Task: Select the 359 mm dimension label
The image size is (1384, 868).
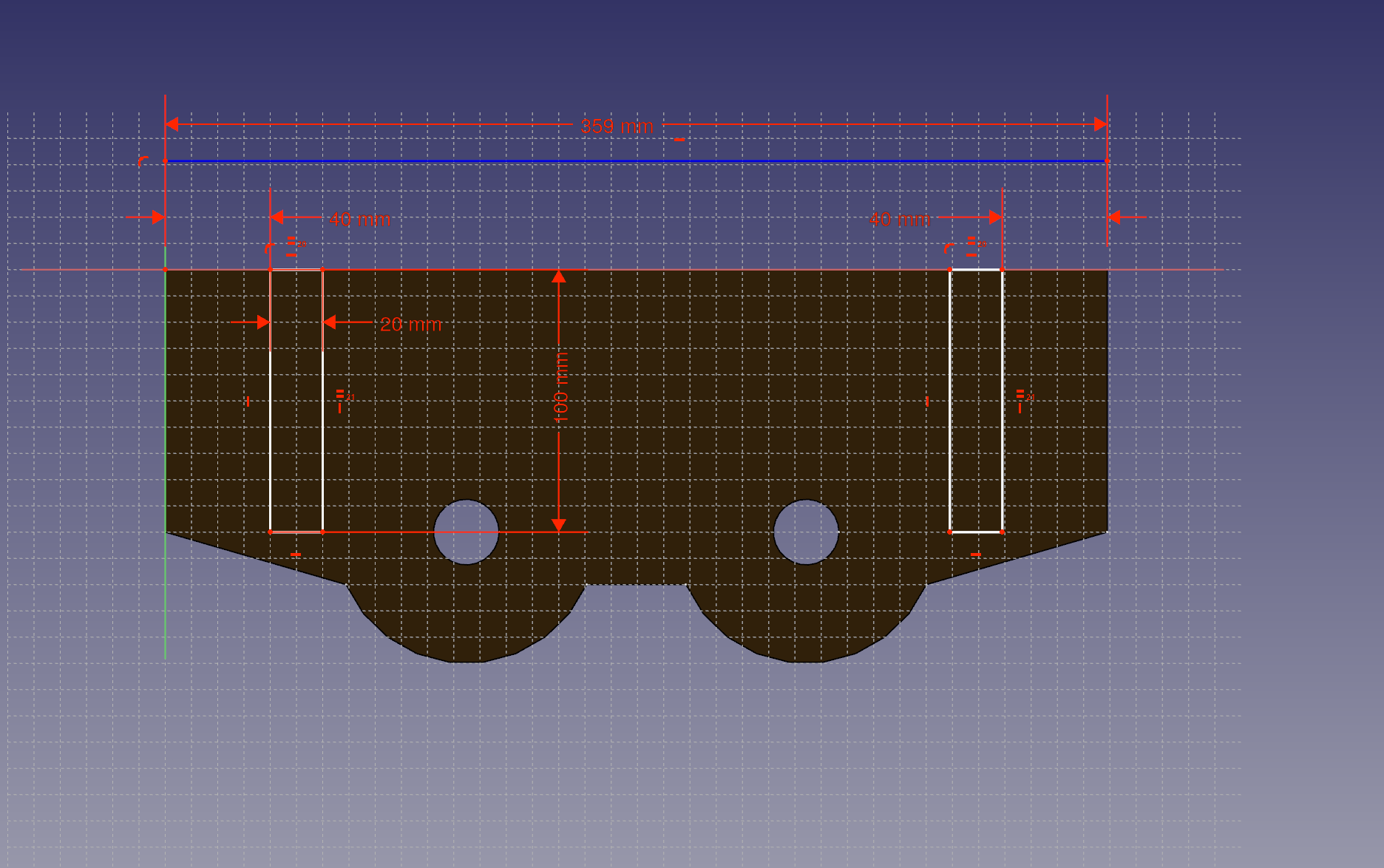Action: point(617,126)
